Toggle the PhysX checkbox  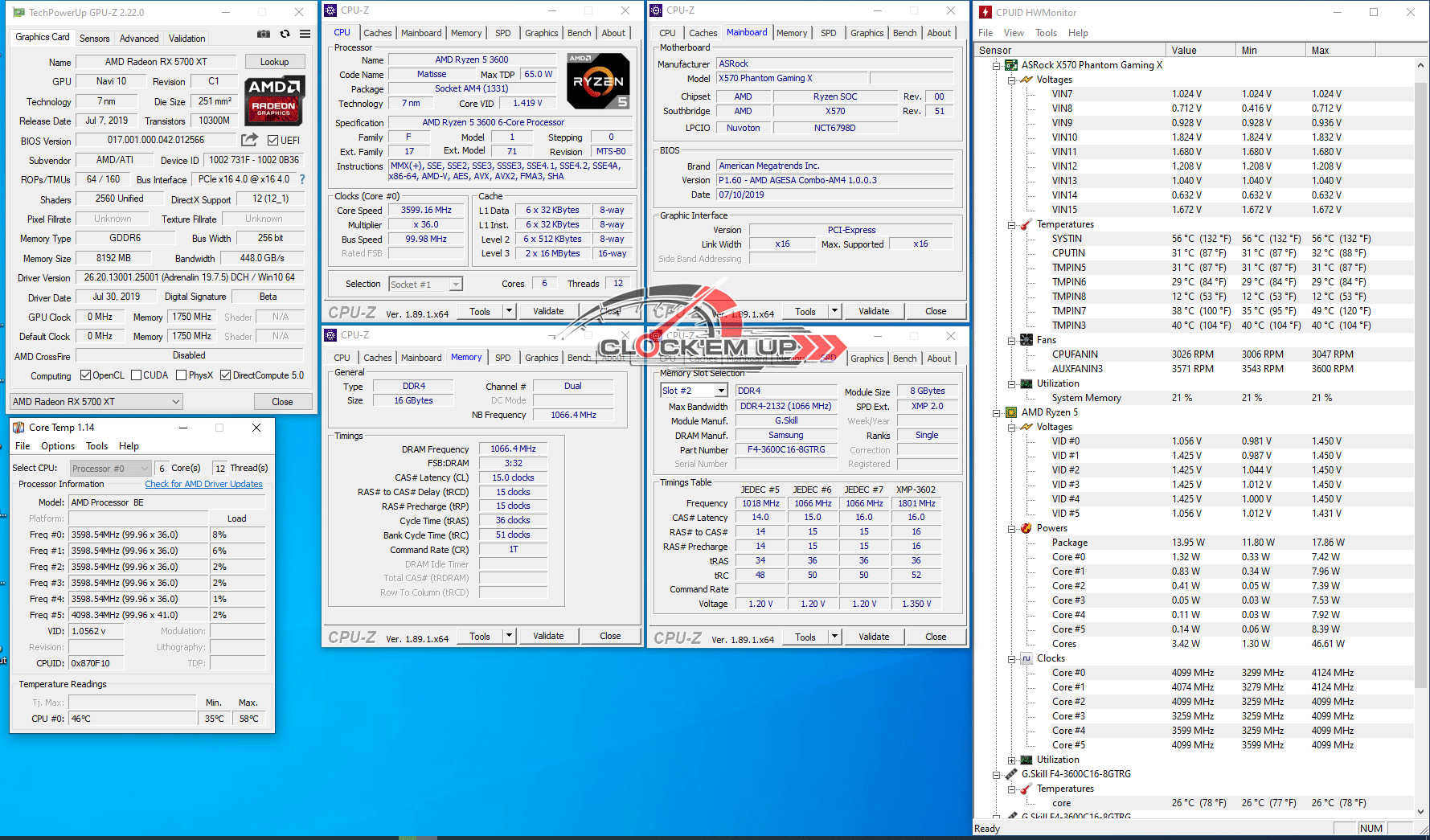pyautogui.click(x=182, y=375)
